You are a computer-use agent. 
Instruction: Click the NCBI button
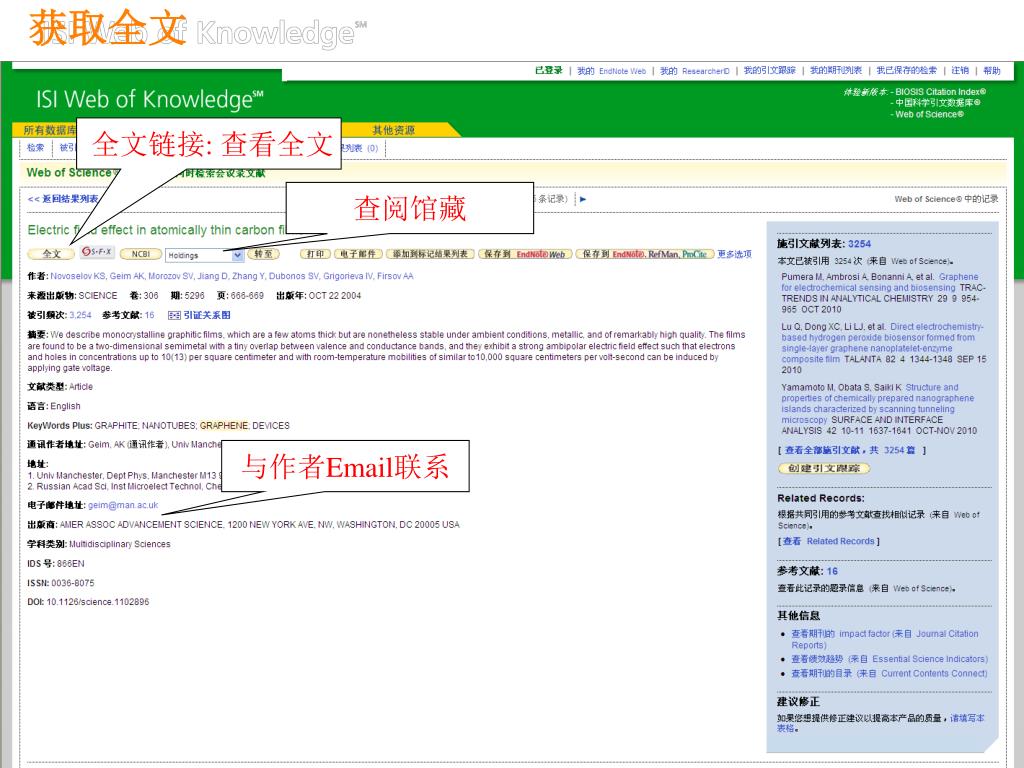(140, 254)
